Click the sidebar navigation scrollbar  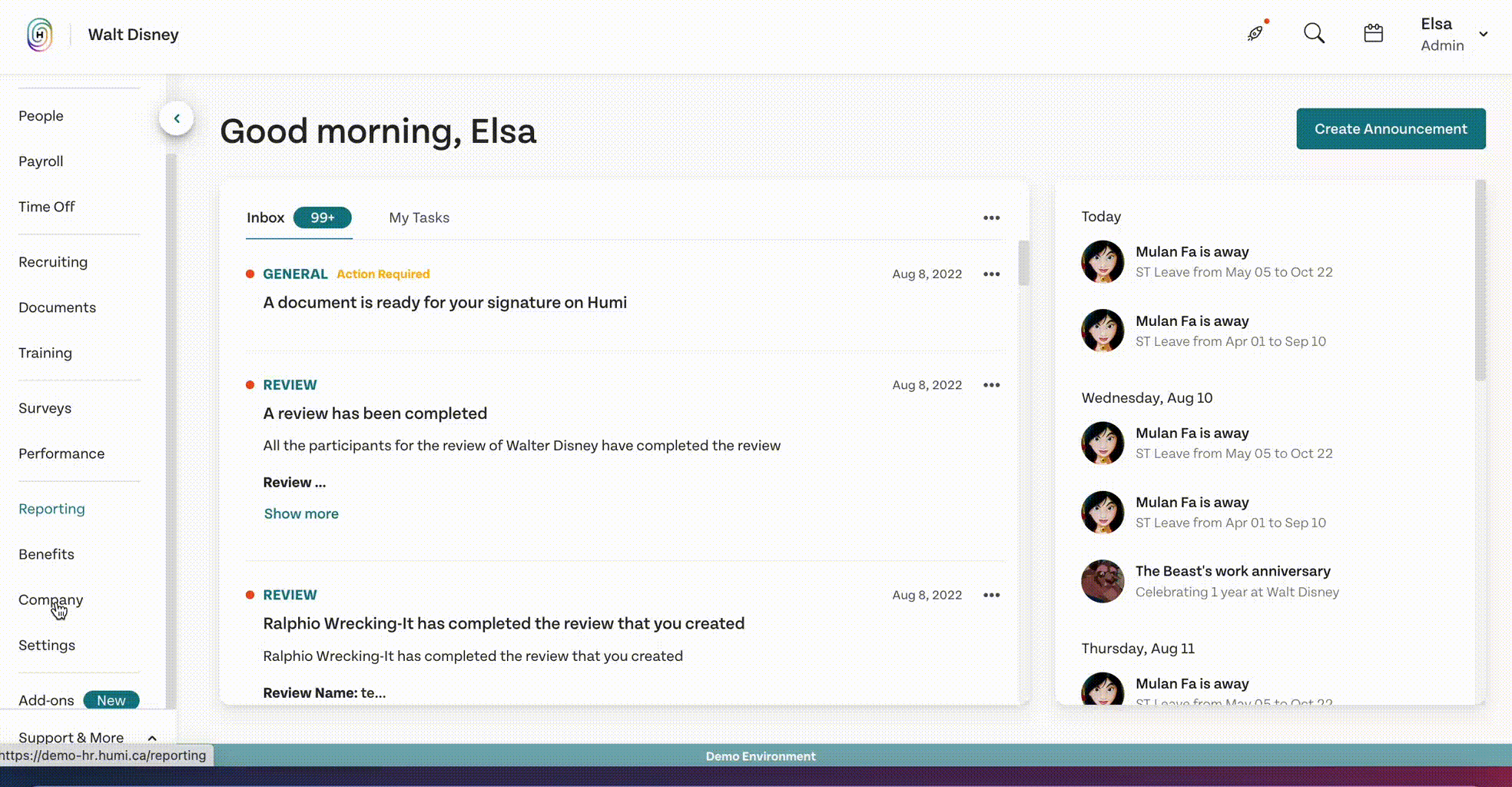pyautogui.click(x=171, y=430)
